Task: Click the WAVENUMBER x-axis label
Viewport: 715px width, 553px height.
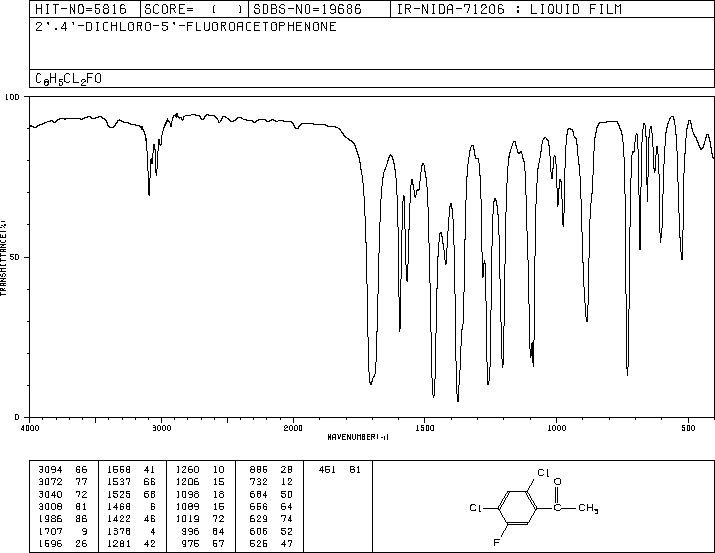Action: coord(358,437)
